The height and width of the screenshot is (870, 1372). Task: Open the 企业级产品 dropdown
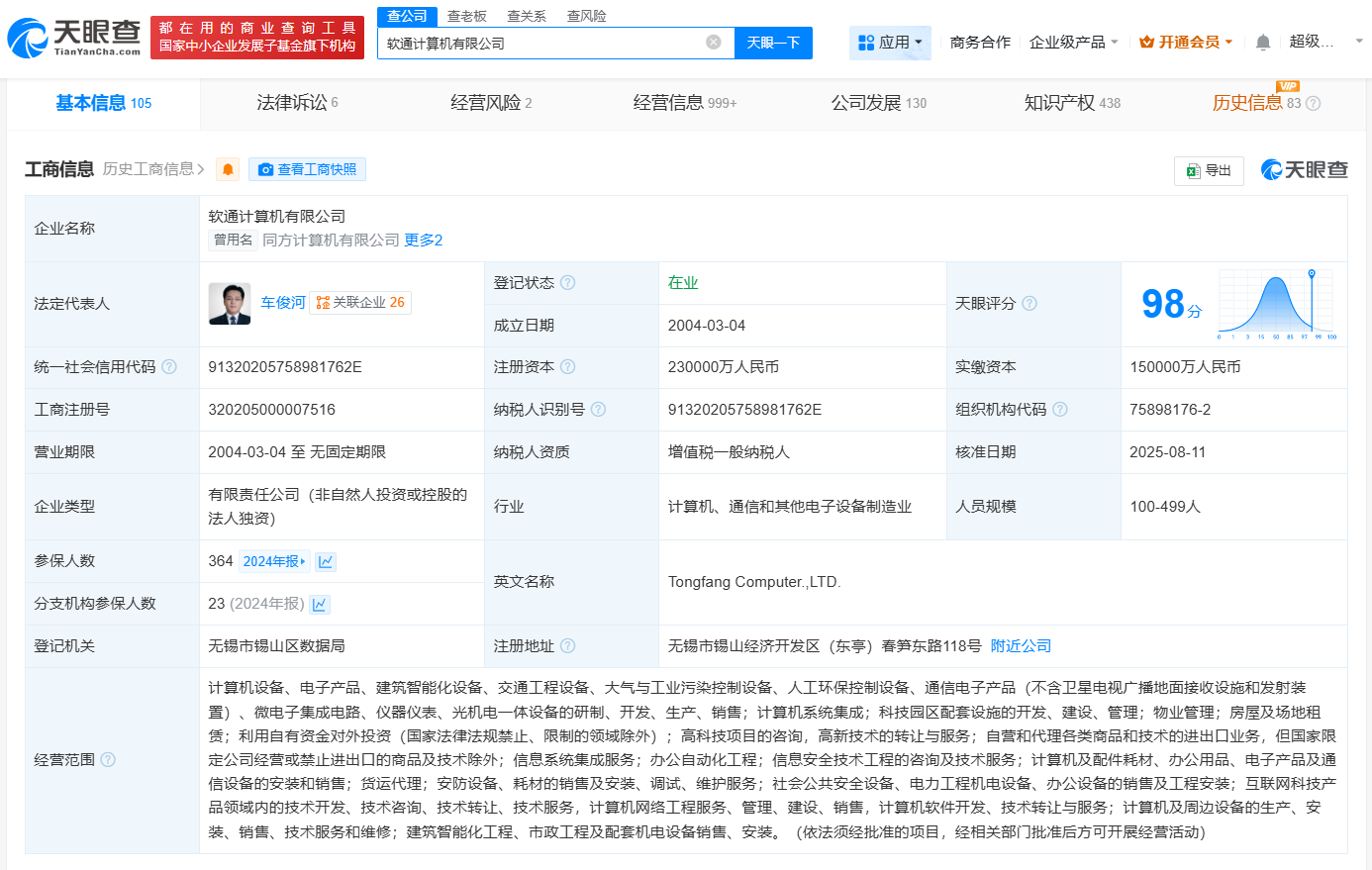pos(1068,43)
